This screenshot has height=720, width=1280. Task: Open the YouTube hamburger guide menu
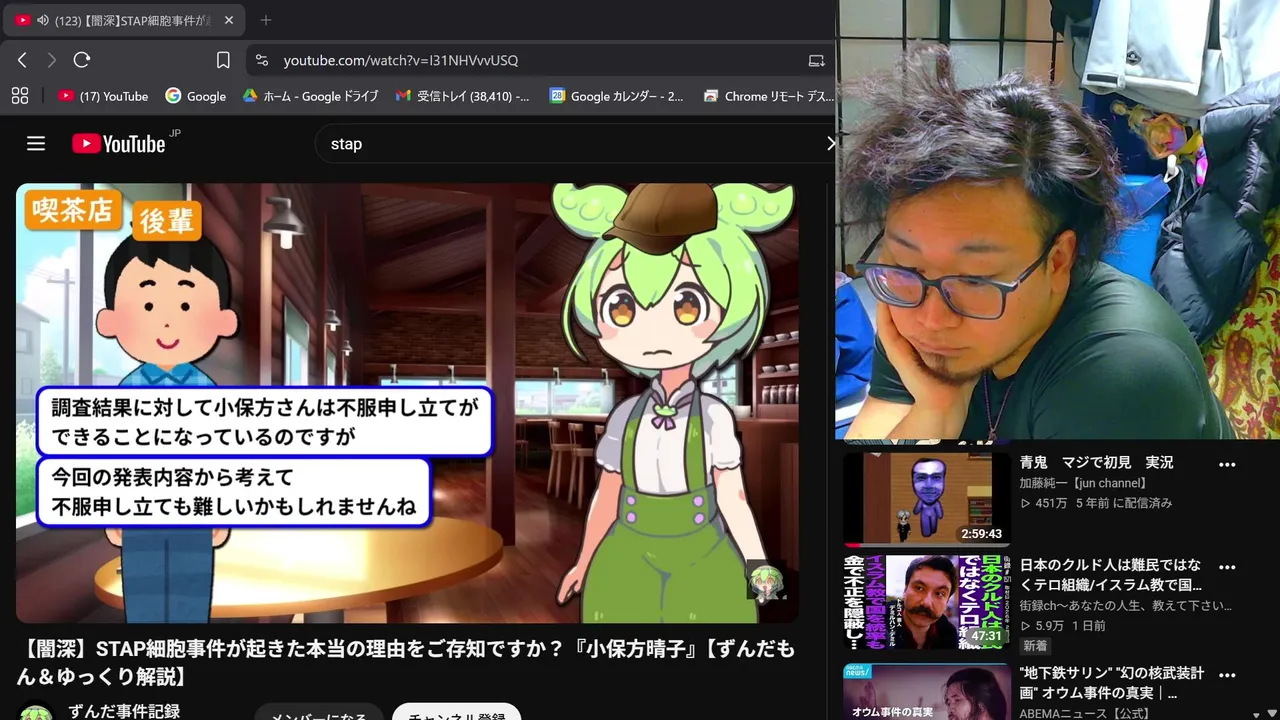click(36, 144)
